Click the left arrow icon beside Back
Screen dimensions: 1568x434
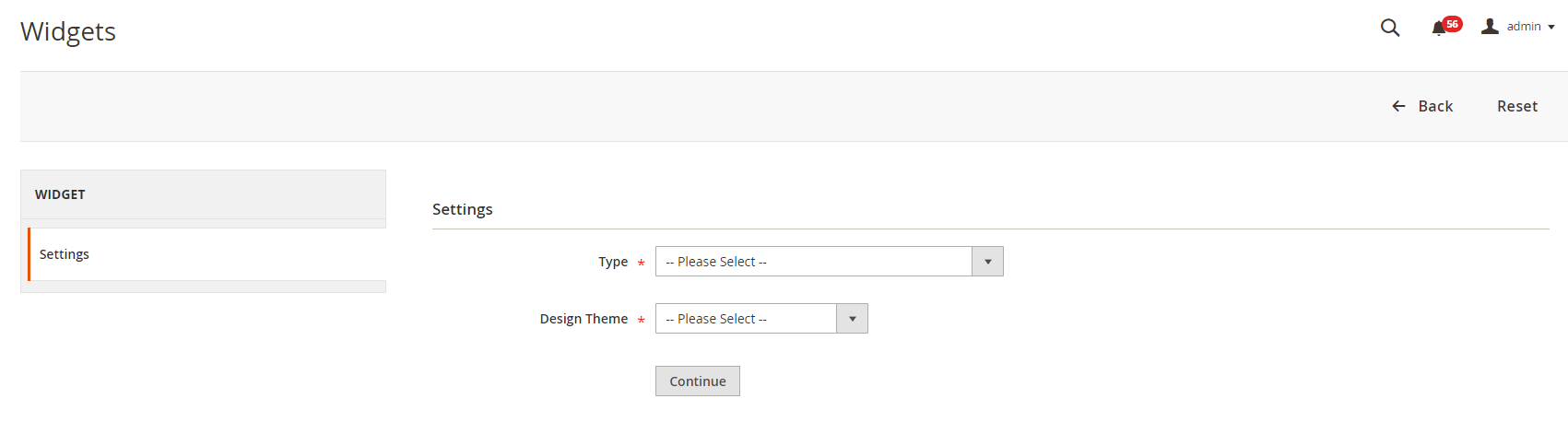[1398, 107]
